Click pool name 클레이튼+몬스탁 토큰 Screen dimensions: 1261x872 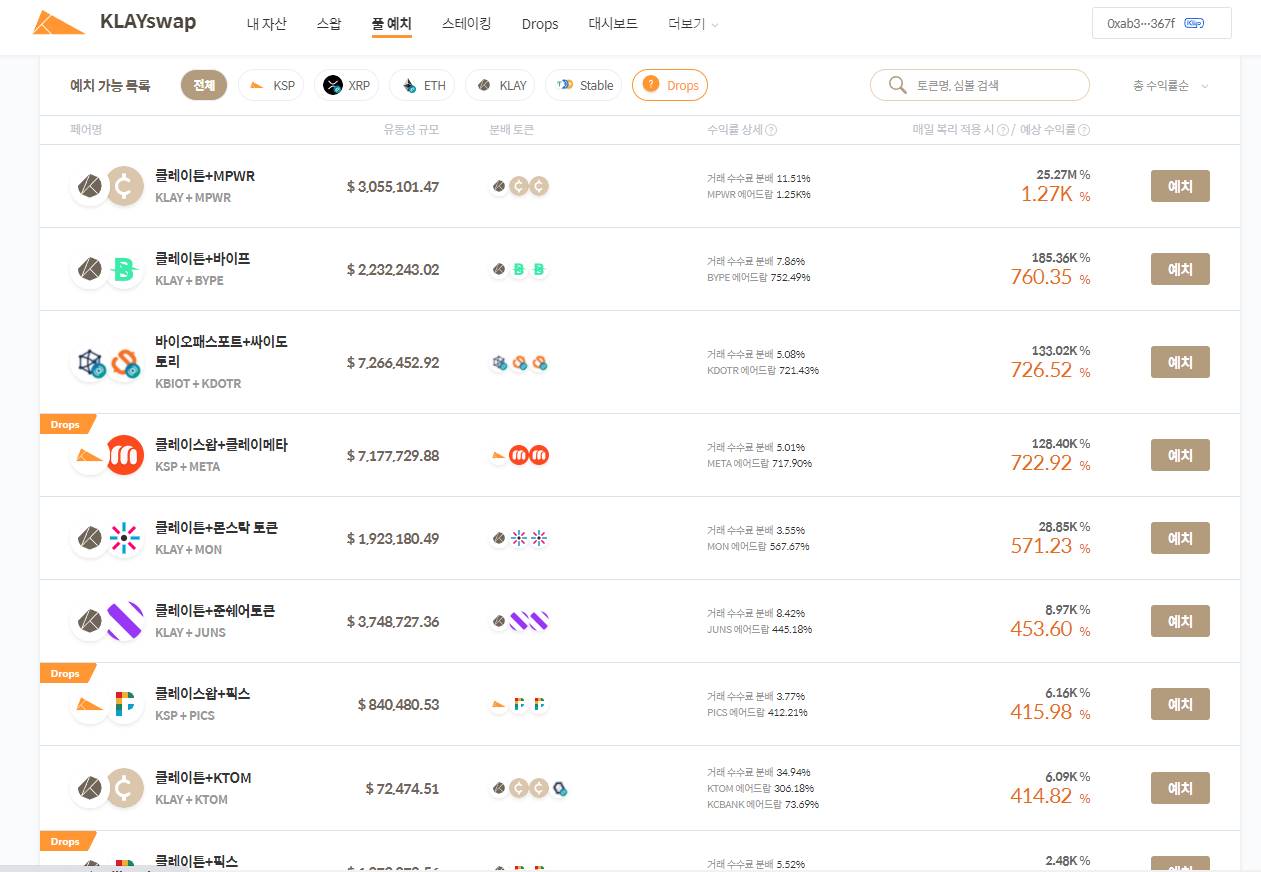click(x=217, y=528)
